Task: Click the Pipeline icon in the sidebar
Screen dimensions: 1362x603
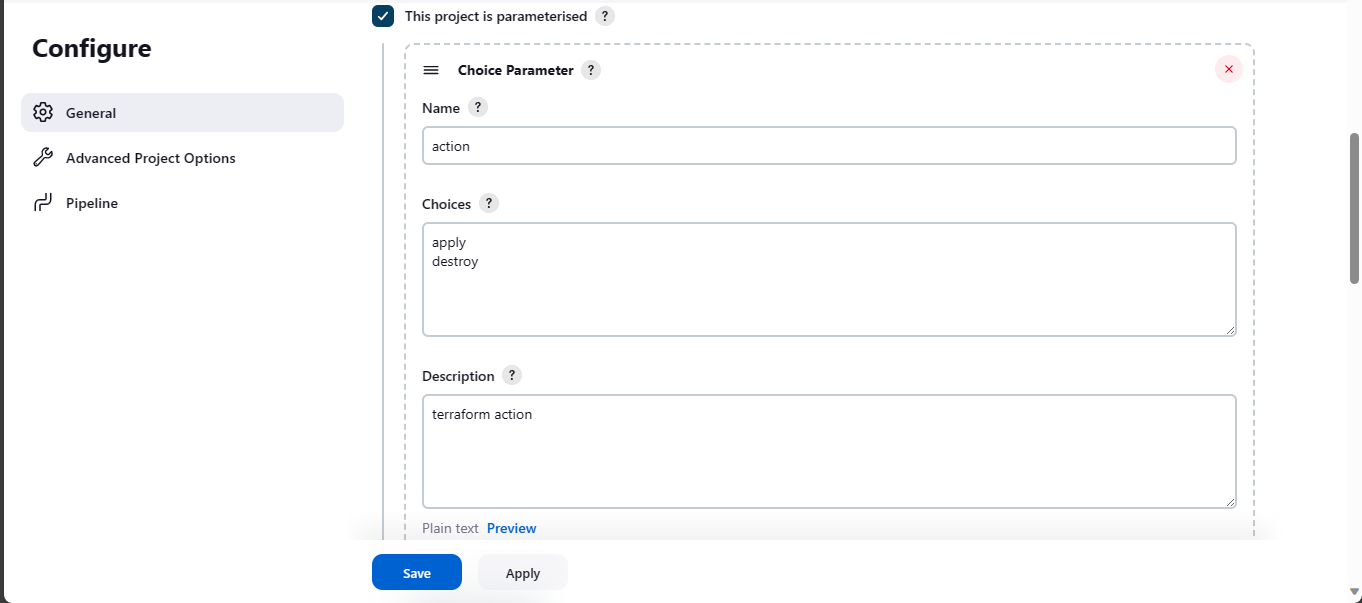Action: pyautogui.click(x=41, y=202)
